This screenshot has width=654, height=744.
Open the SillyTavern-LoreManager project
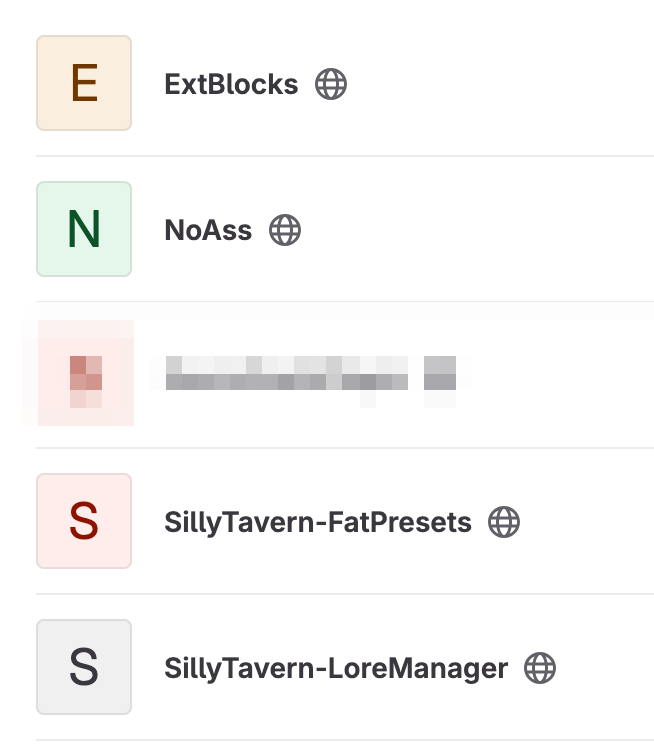[336, 669]
